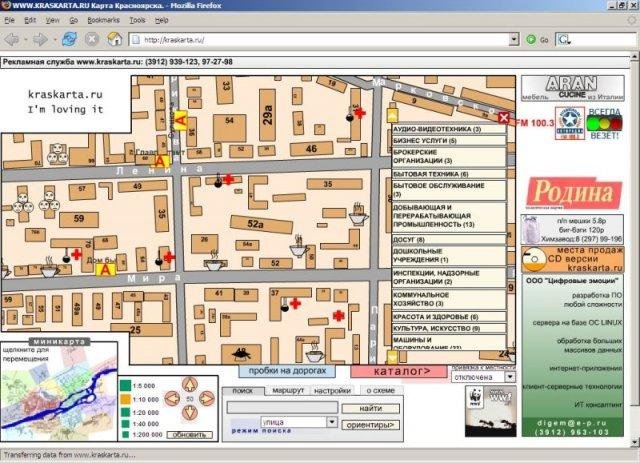Click the red cross icon beside building 37
The width and height of the screenshot is (640, 463).
(296, 303)
